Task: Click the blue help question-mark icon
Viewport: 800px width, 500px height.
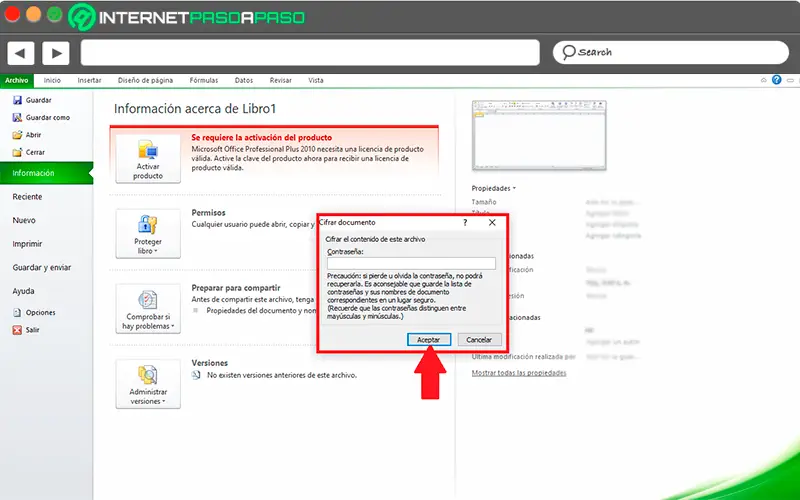Action: tap(777, 80)
